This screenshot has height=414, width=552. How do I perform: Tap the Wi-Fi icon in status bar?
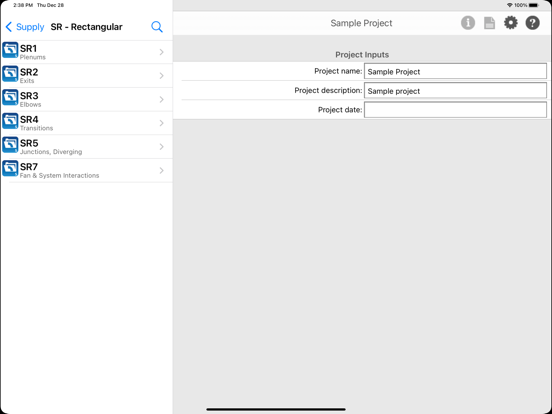[x=510, y=5]
